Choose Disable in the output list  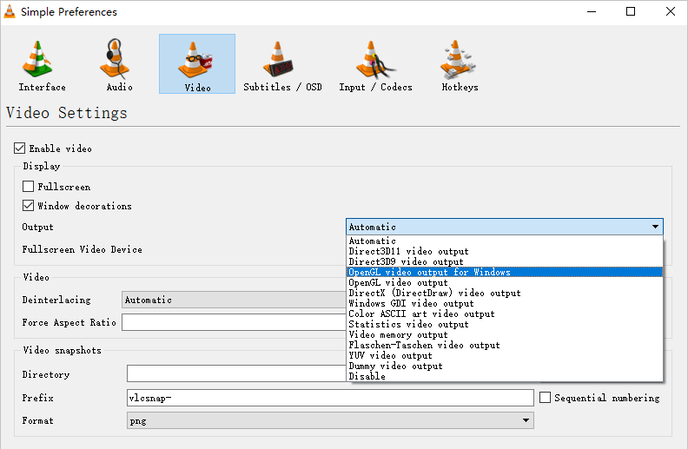point(505,377)
